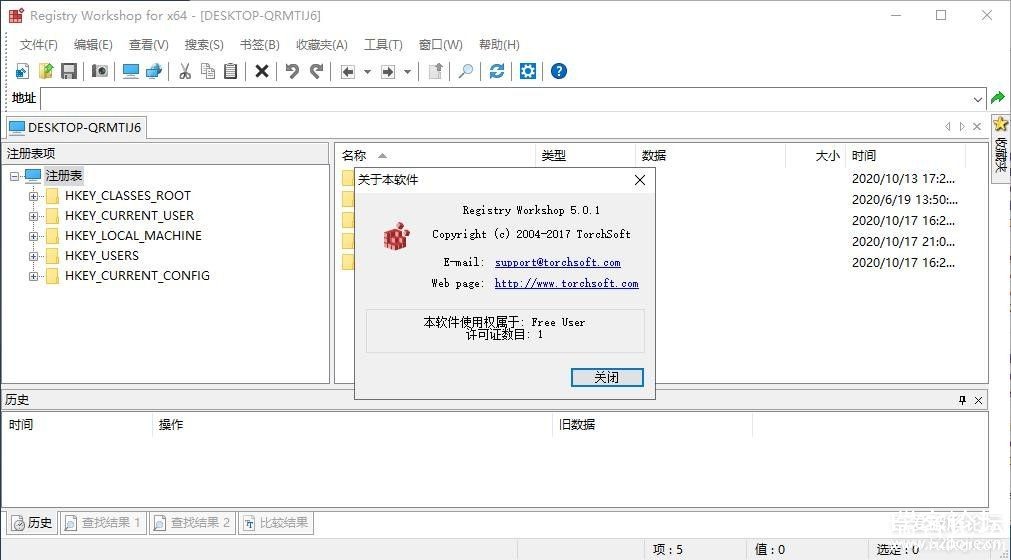1011x560 pixels.
Task: Open the http://www.torchsoft.com link
Action: point(566,284)
